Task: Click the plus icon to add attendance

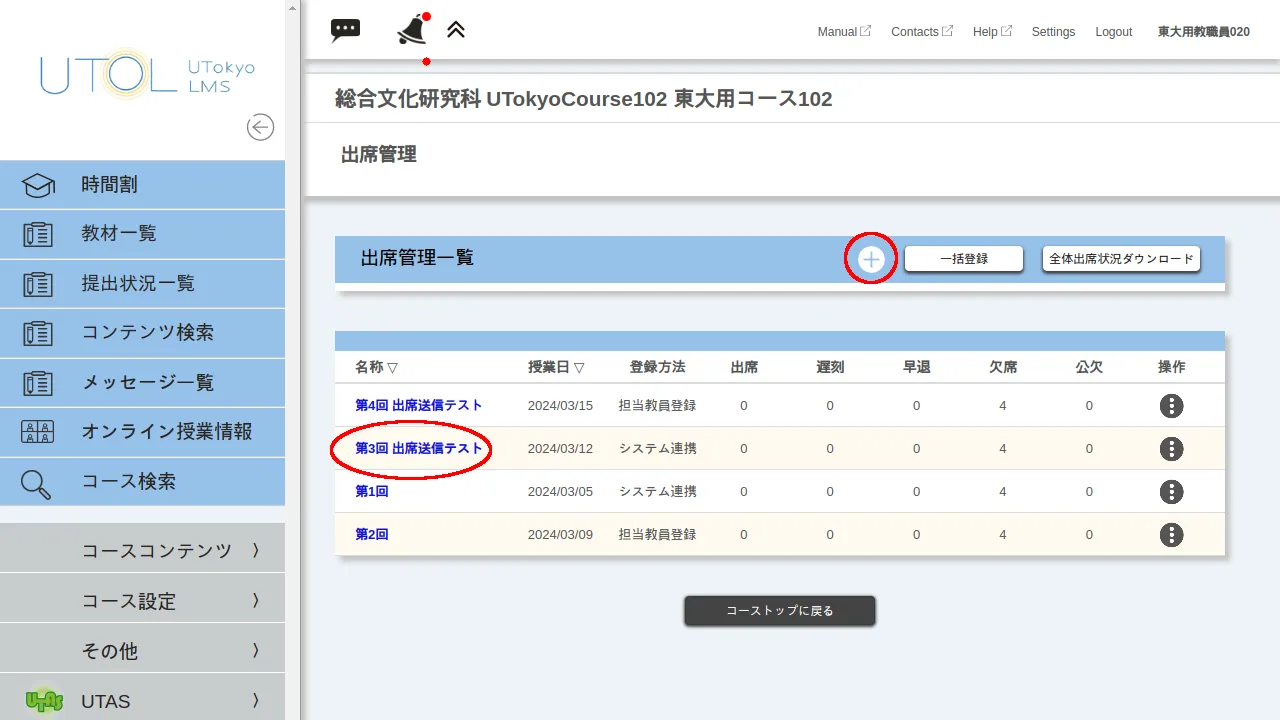Action: (871, 259)
